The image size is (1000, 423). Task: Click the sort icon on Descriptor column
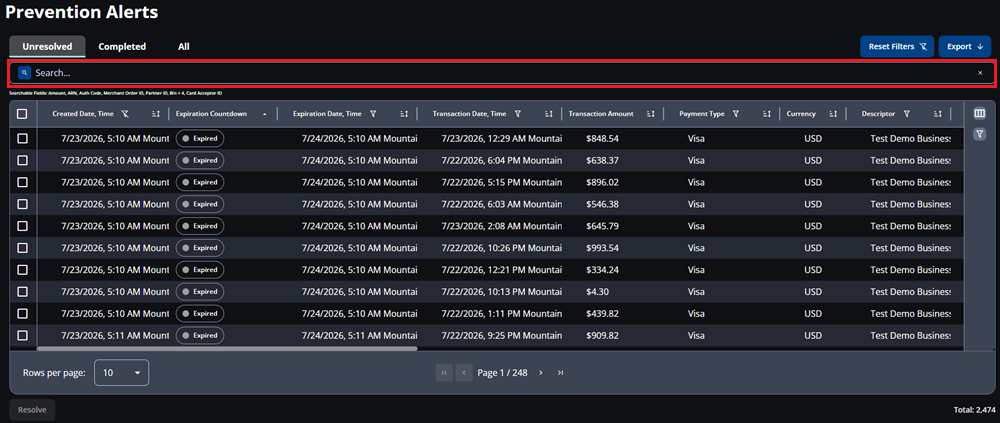[938, 114]
